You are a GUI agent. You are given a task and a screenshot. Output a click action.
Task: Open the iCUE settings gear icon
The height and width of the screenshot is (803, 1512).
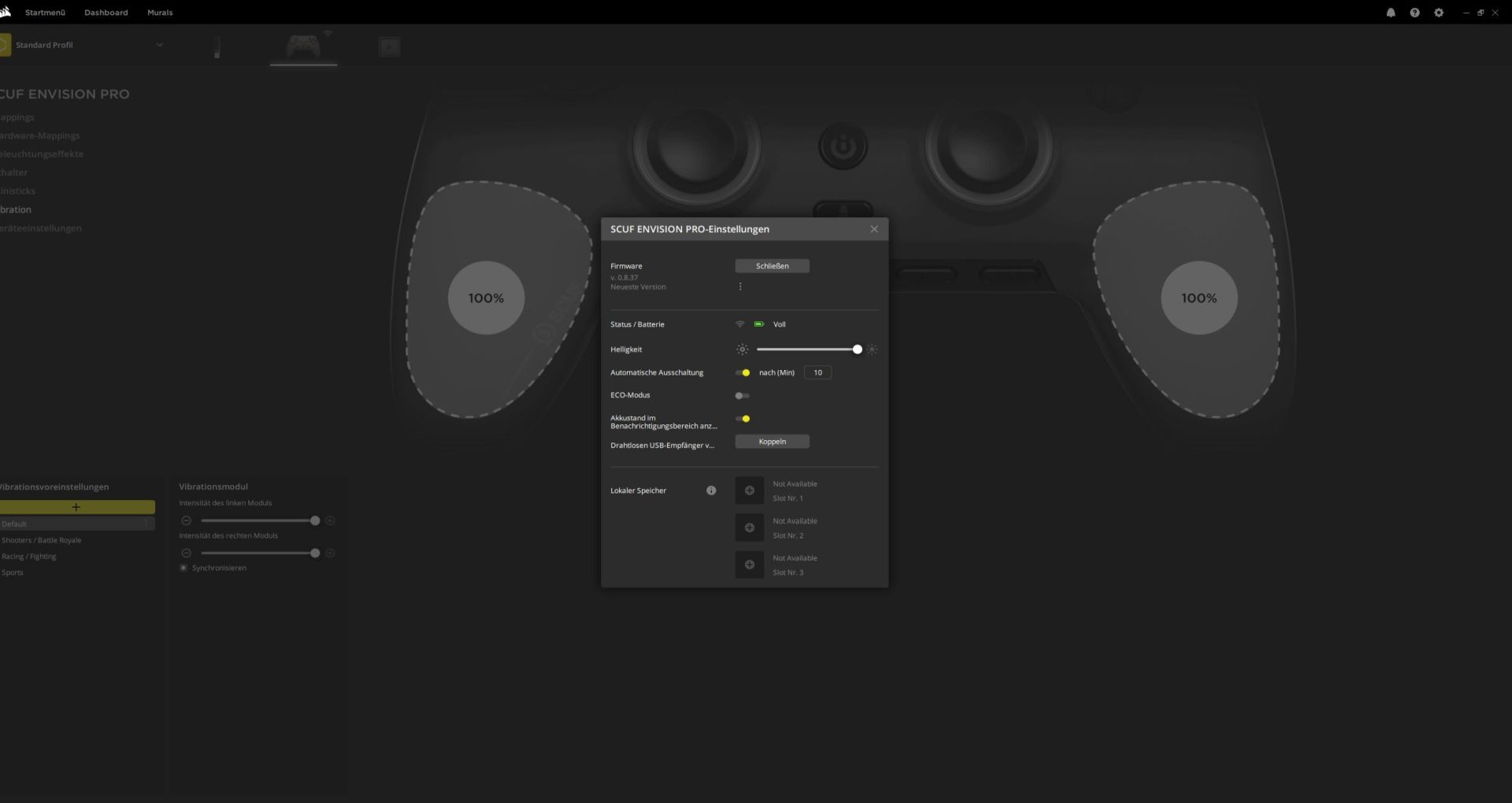point(1439,13)
